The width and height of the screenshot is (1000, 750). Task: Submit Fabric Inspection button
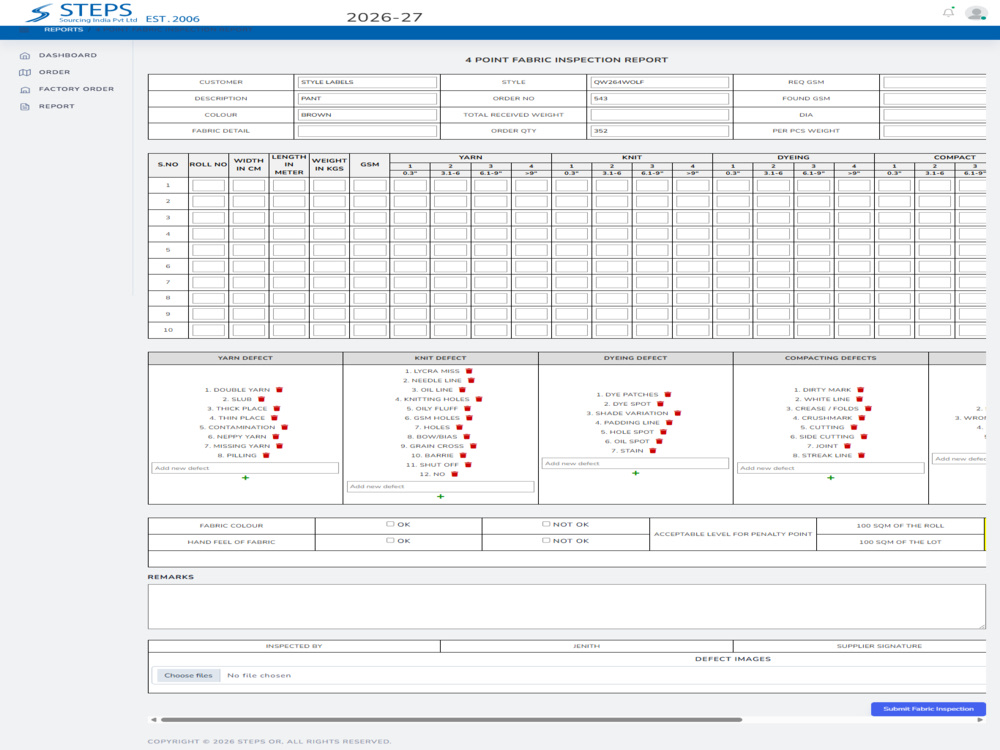pos(928,709)
